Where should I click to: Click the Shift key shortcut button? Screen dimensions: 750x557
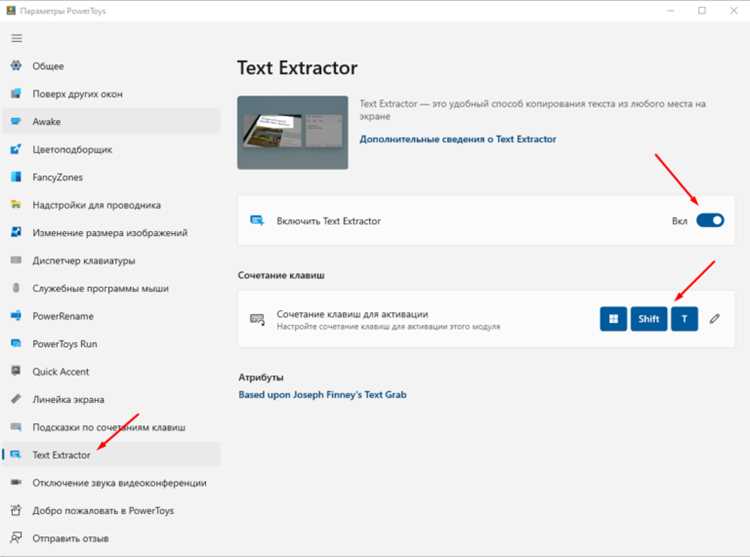[x=649, y=319]
